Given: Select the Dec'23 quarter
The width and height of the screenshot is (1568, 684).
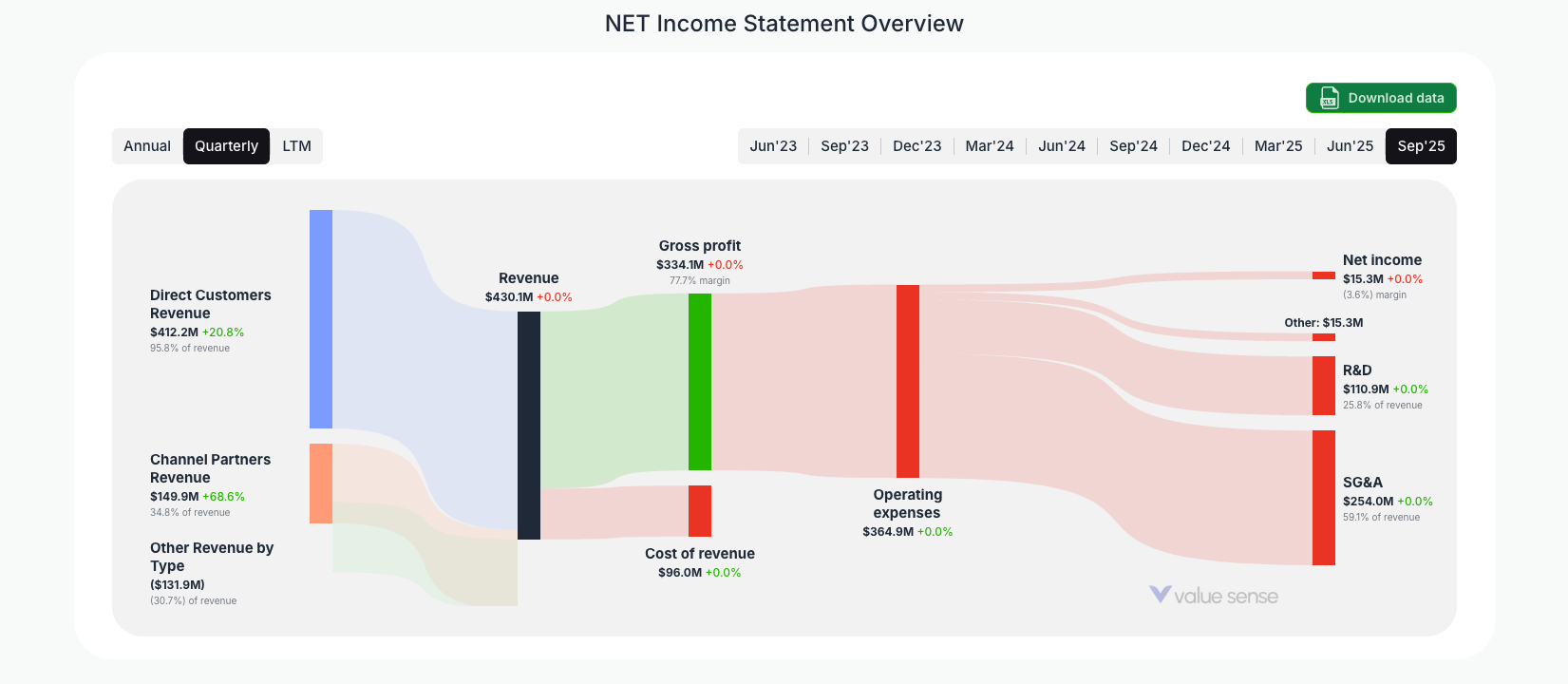Looking at the screenshot, I should point(916,145).
